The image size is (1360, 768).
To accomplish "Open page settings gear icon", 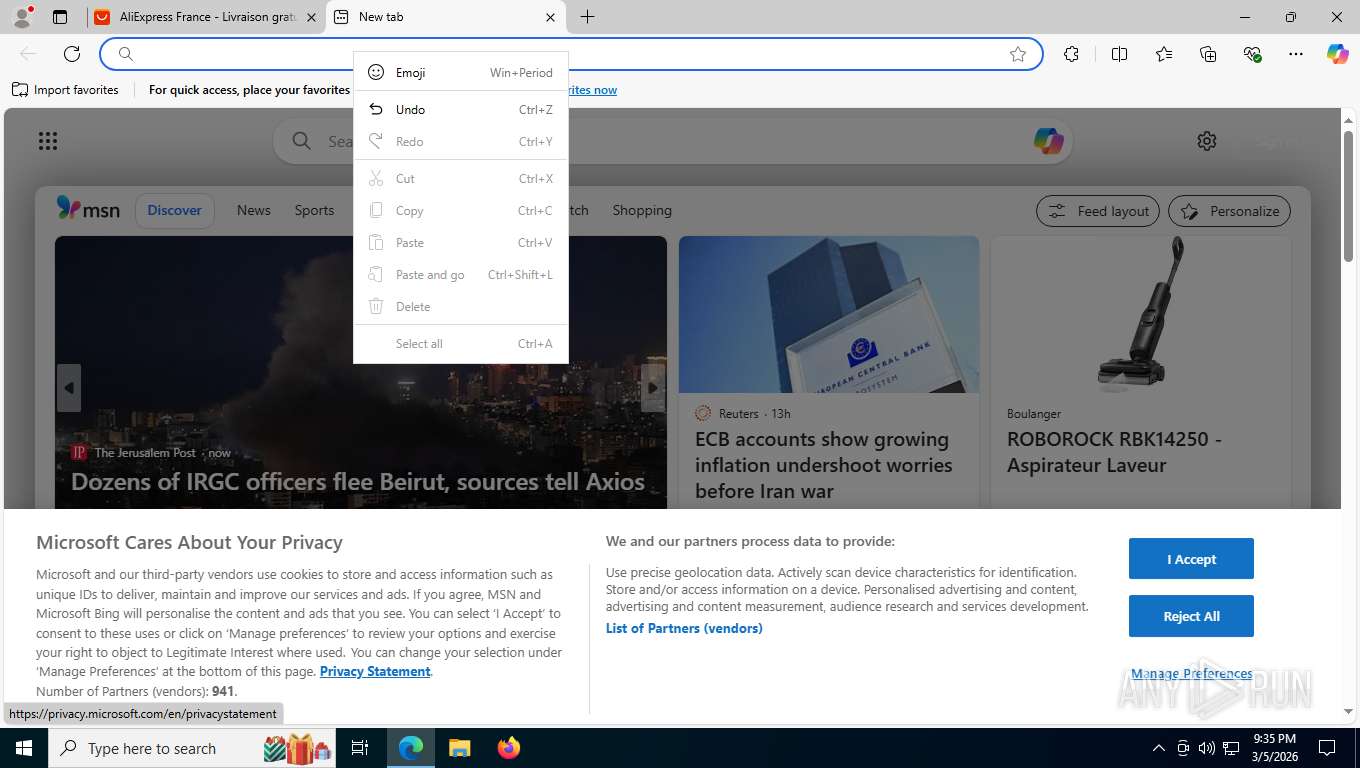I will pos(1207,141).
